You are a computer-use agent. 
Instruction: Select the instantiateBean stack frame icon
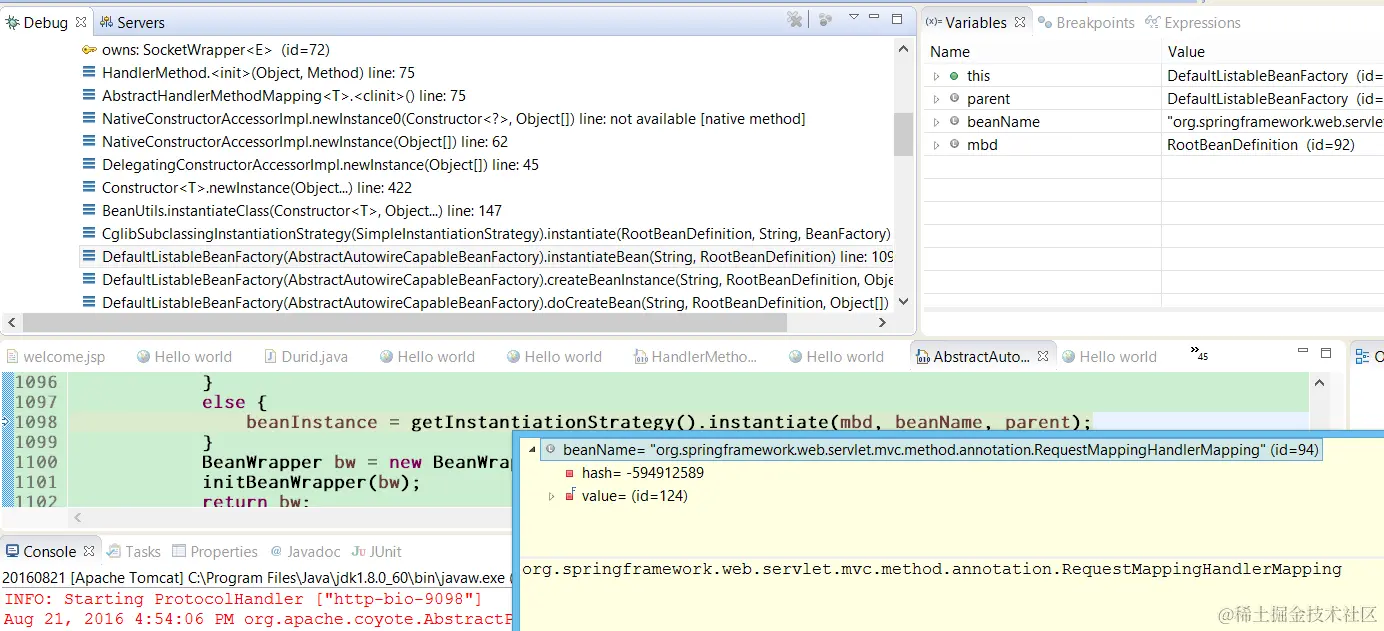[90, 257]
